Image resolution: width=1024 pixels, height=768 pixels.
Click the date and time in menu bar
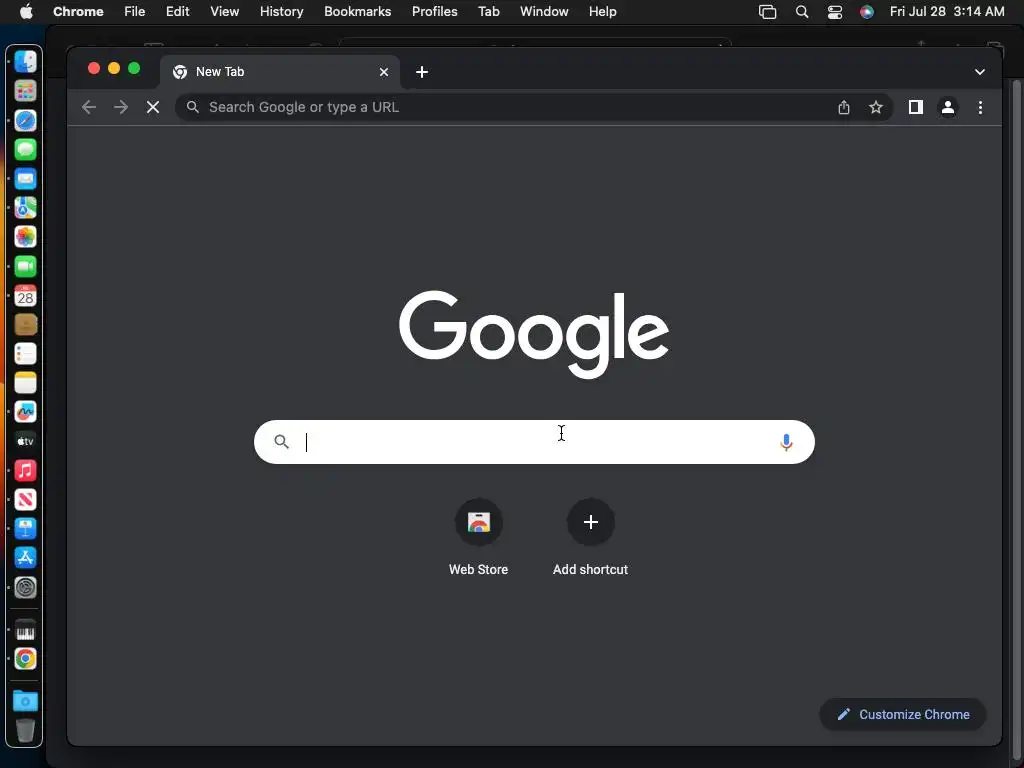947,12
